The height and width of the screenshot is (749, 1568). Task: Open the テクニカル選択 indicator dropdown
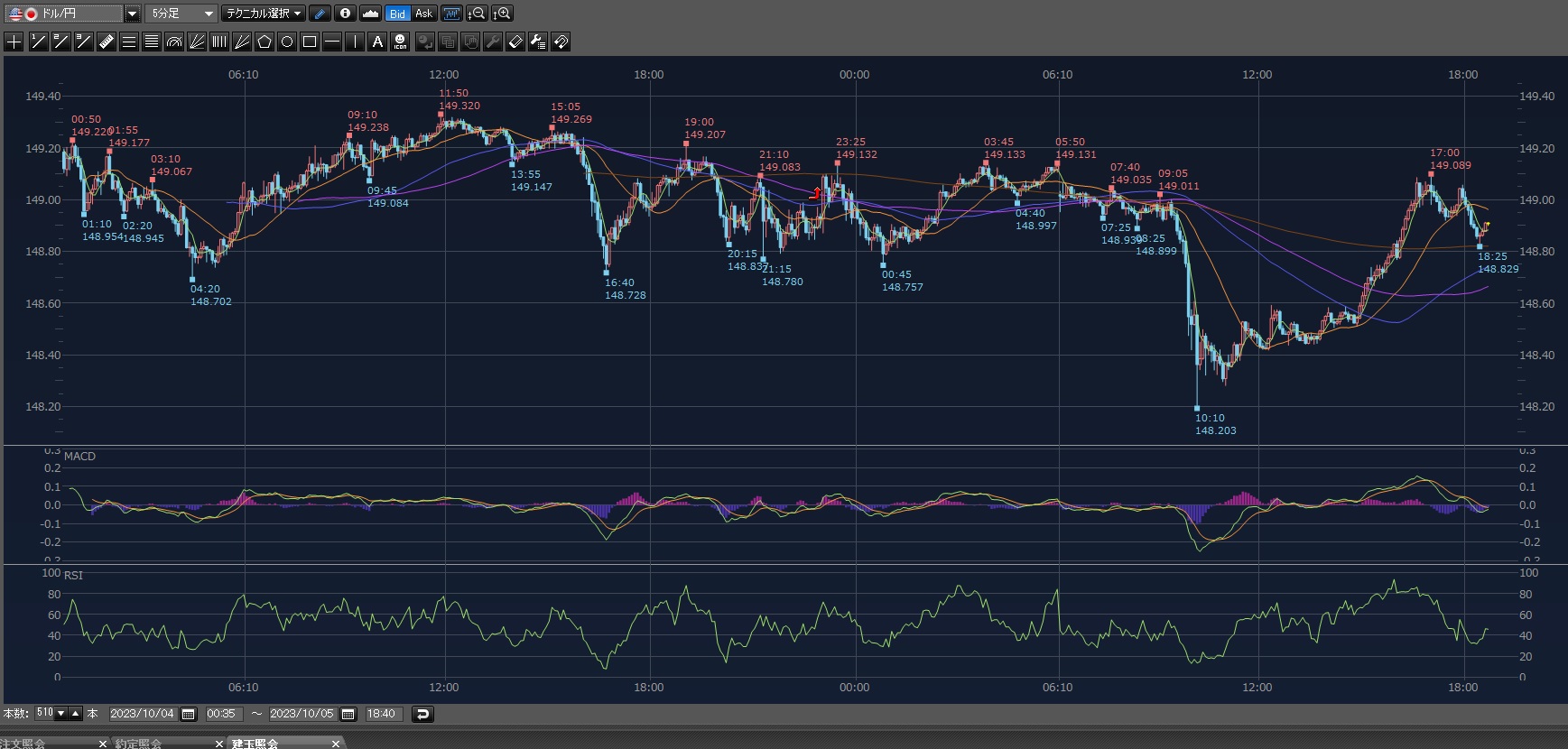pos(264,14)
